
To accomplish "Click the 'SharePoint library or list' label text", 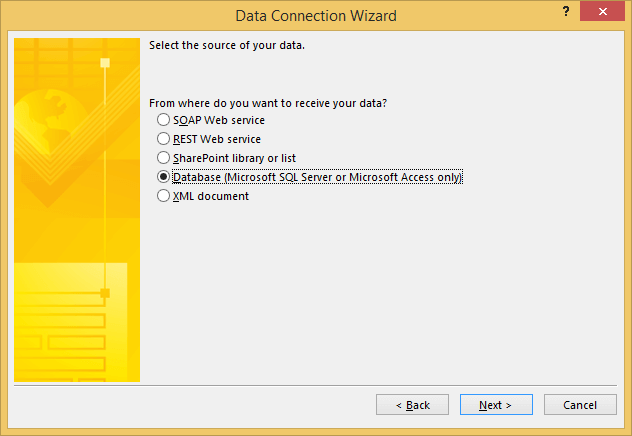I will coord(234,158).
